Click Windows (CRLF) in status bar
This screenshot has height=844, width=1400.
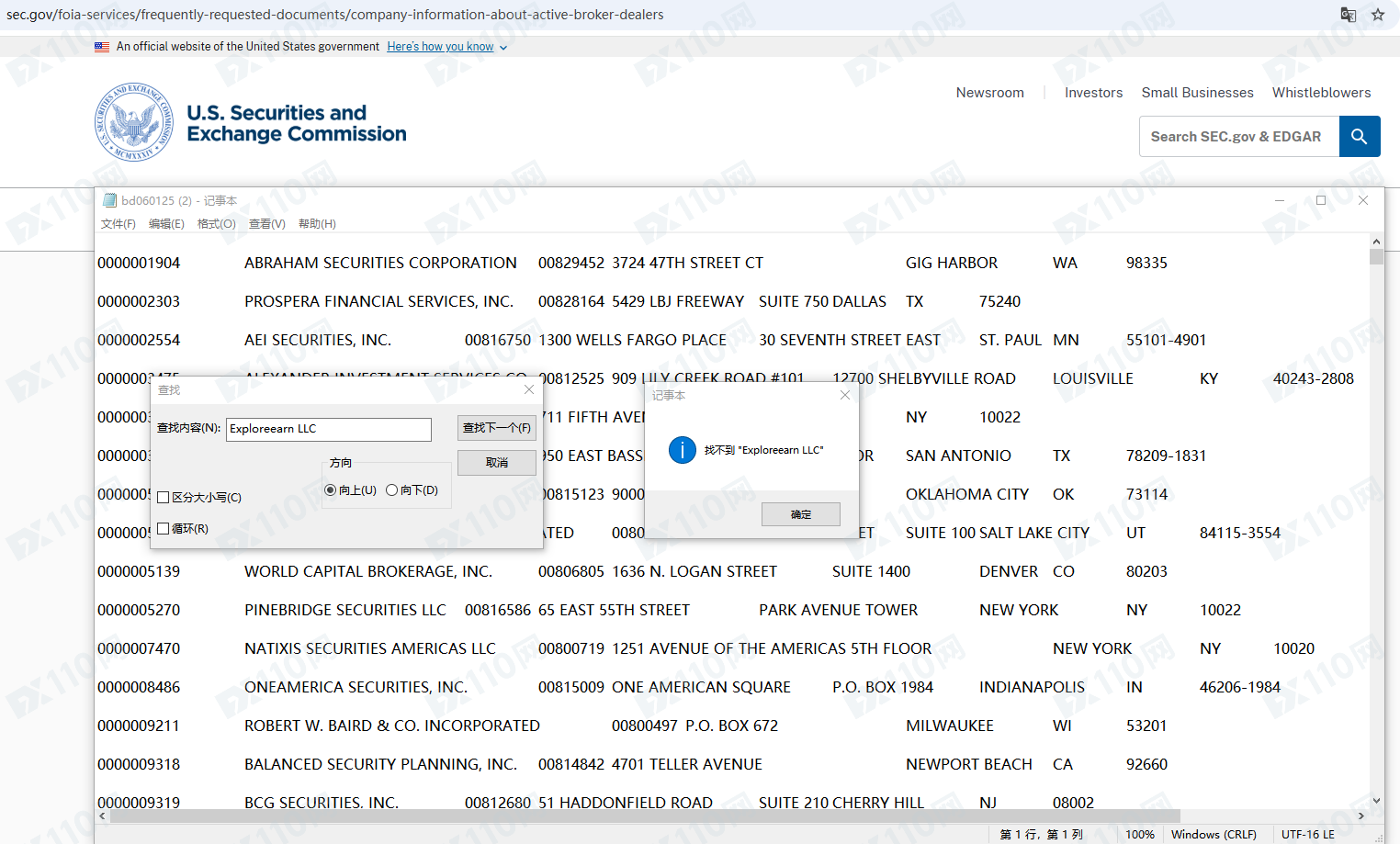click(1214, 835)
